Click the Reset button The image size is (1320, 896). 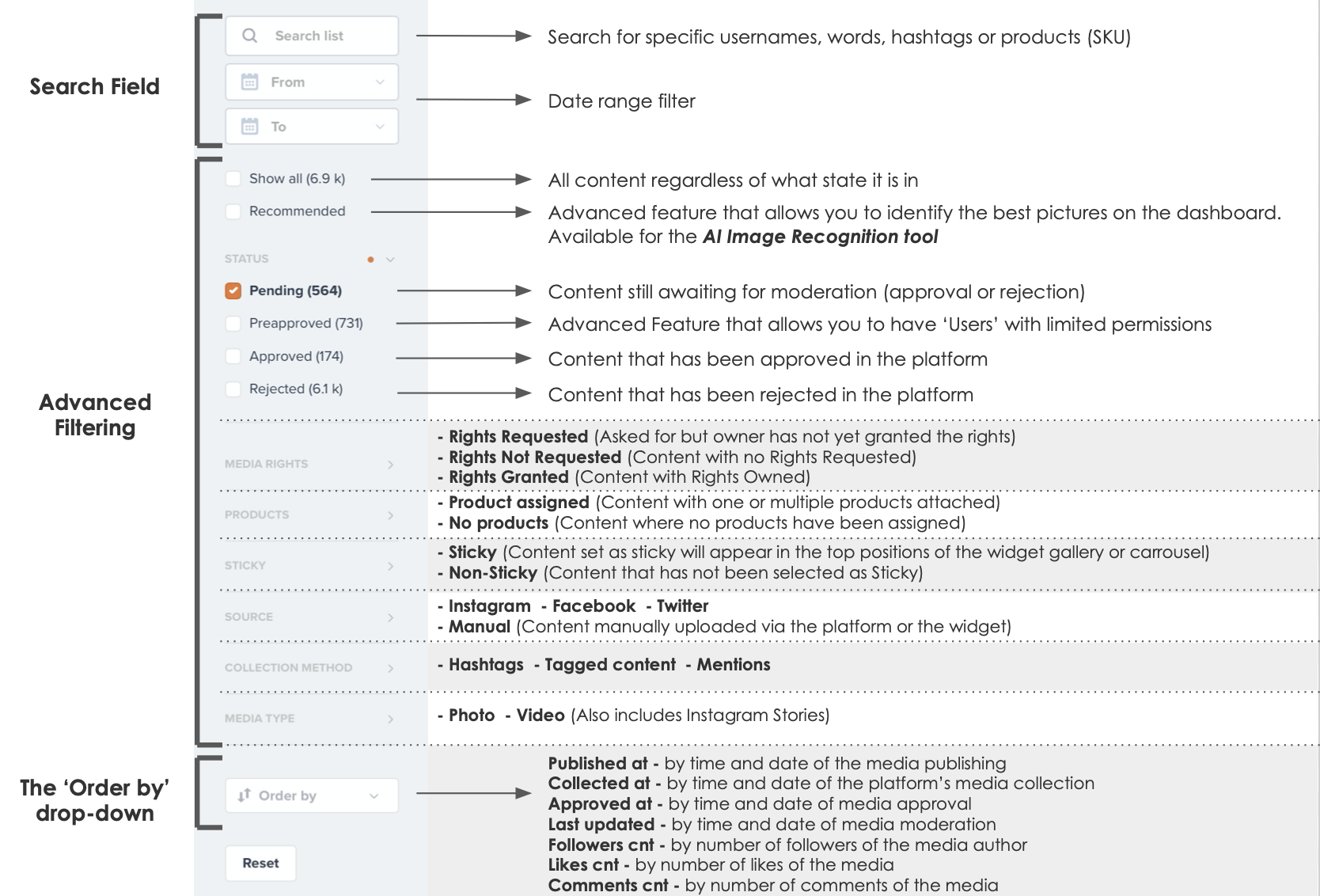[x=260, y=863]
